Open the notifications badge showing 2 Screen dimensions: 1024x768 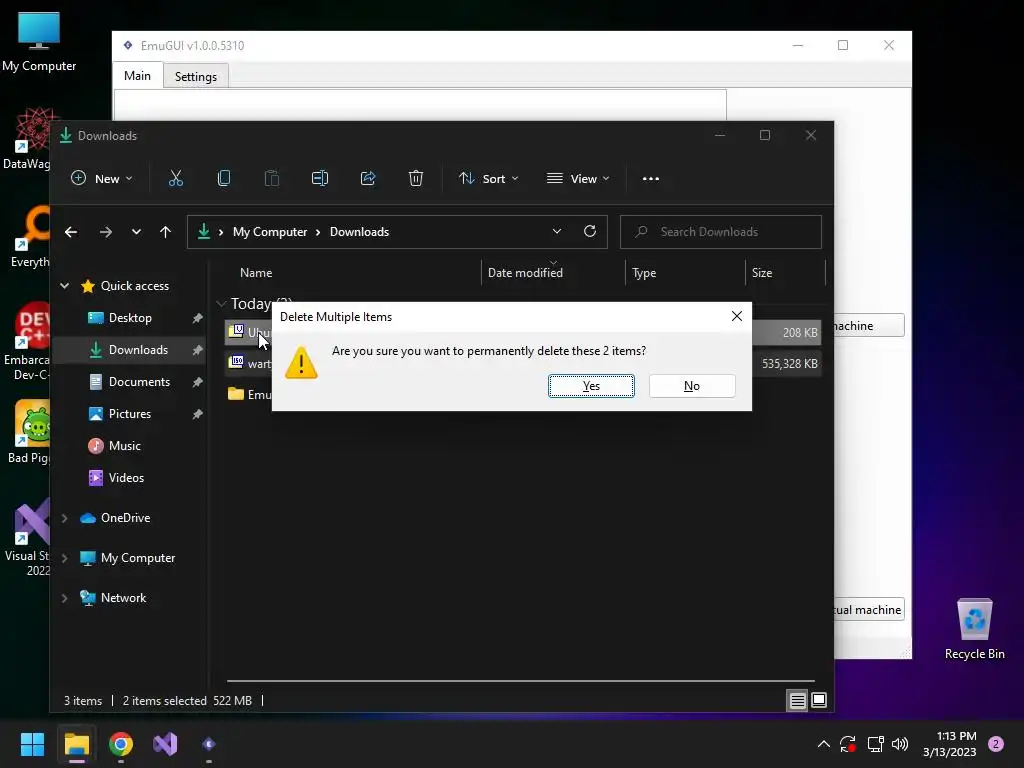pos(996,744)
